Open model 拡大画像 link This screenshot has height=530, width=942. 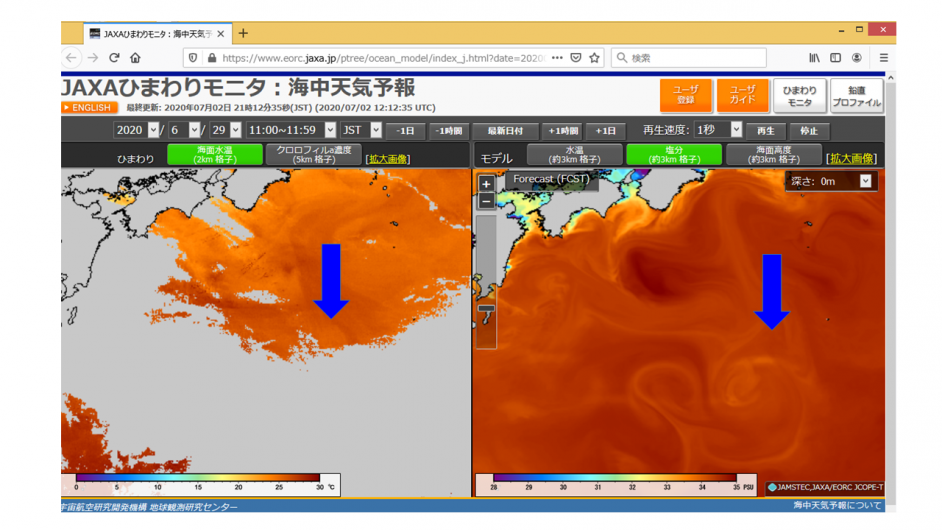tap(851, 158)
